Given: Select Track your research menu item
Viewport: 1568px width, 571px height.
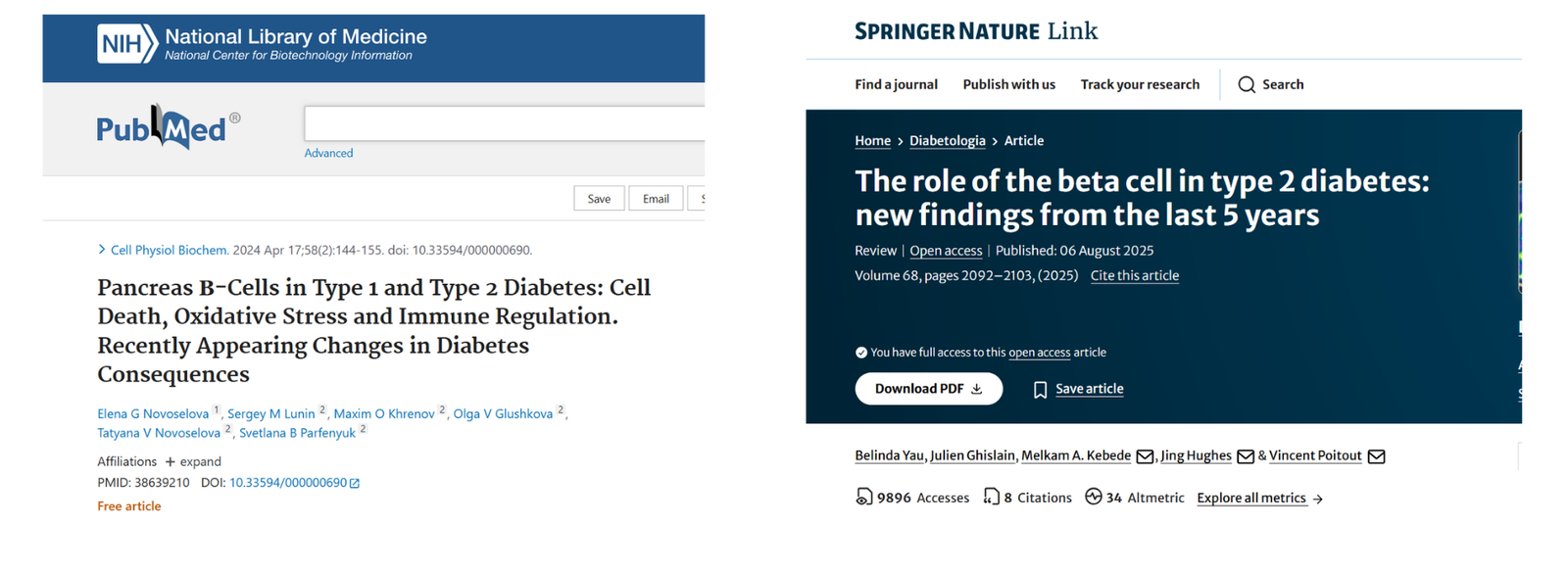Looking at the screenshot, I should tap(1140, 85).
